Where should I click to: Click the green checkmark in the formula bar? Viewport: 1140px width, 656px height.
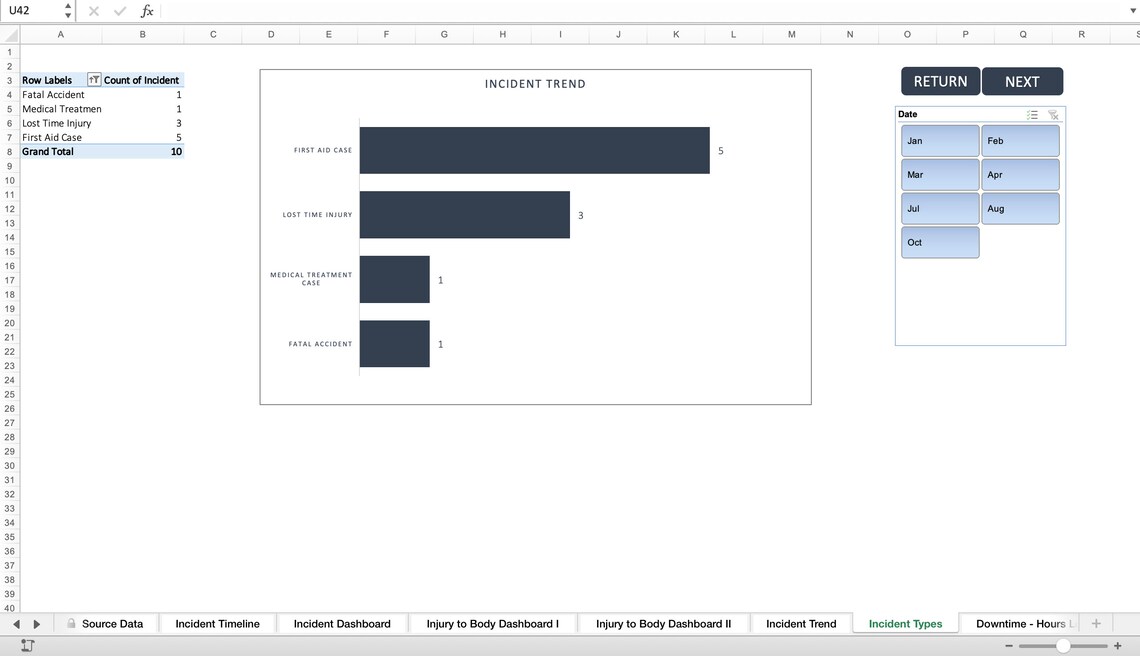tap(120, 11)
